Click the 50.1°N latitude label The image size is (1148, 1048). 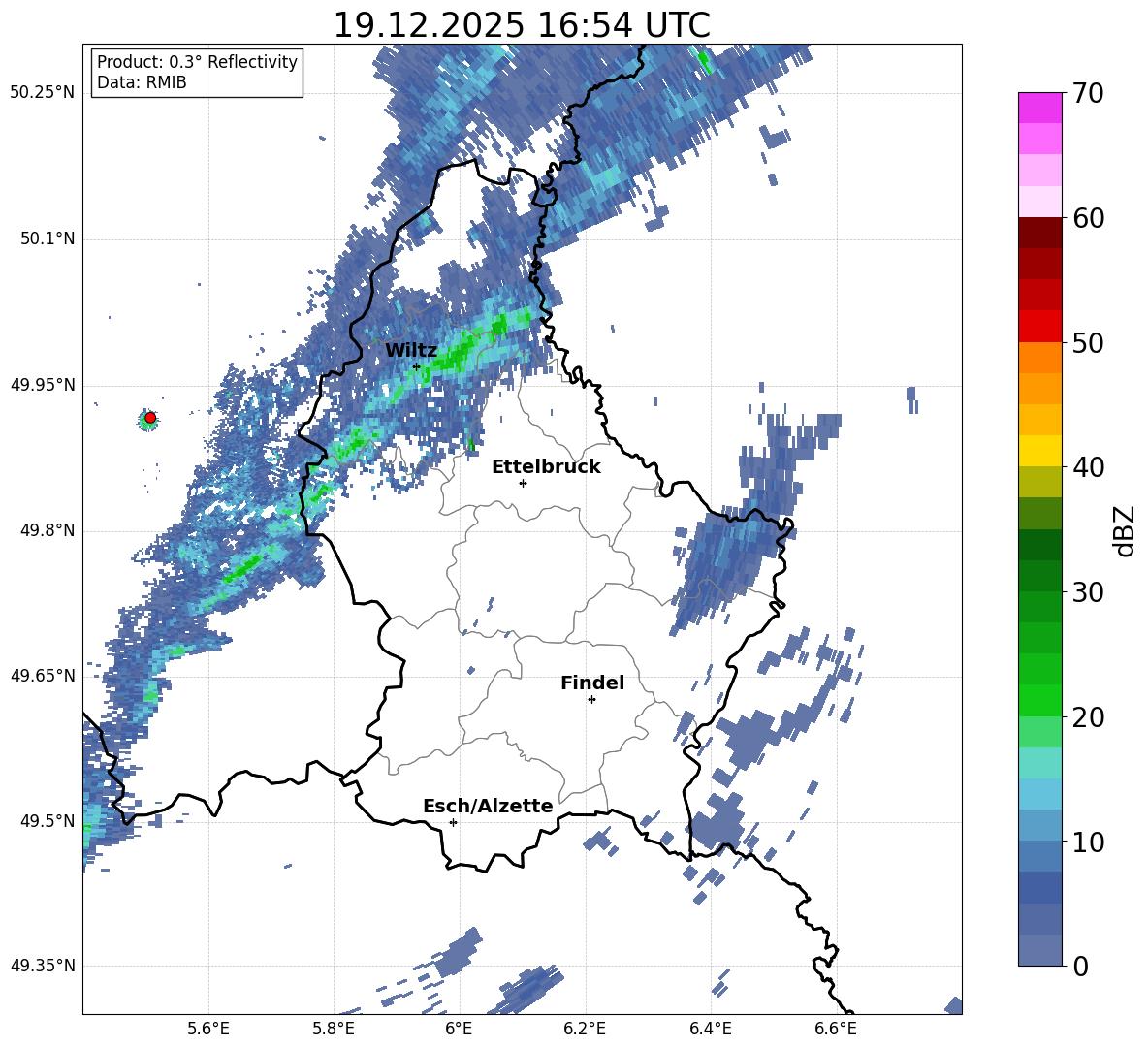point(48,238)
